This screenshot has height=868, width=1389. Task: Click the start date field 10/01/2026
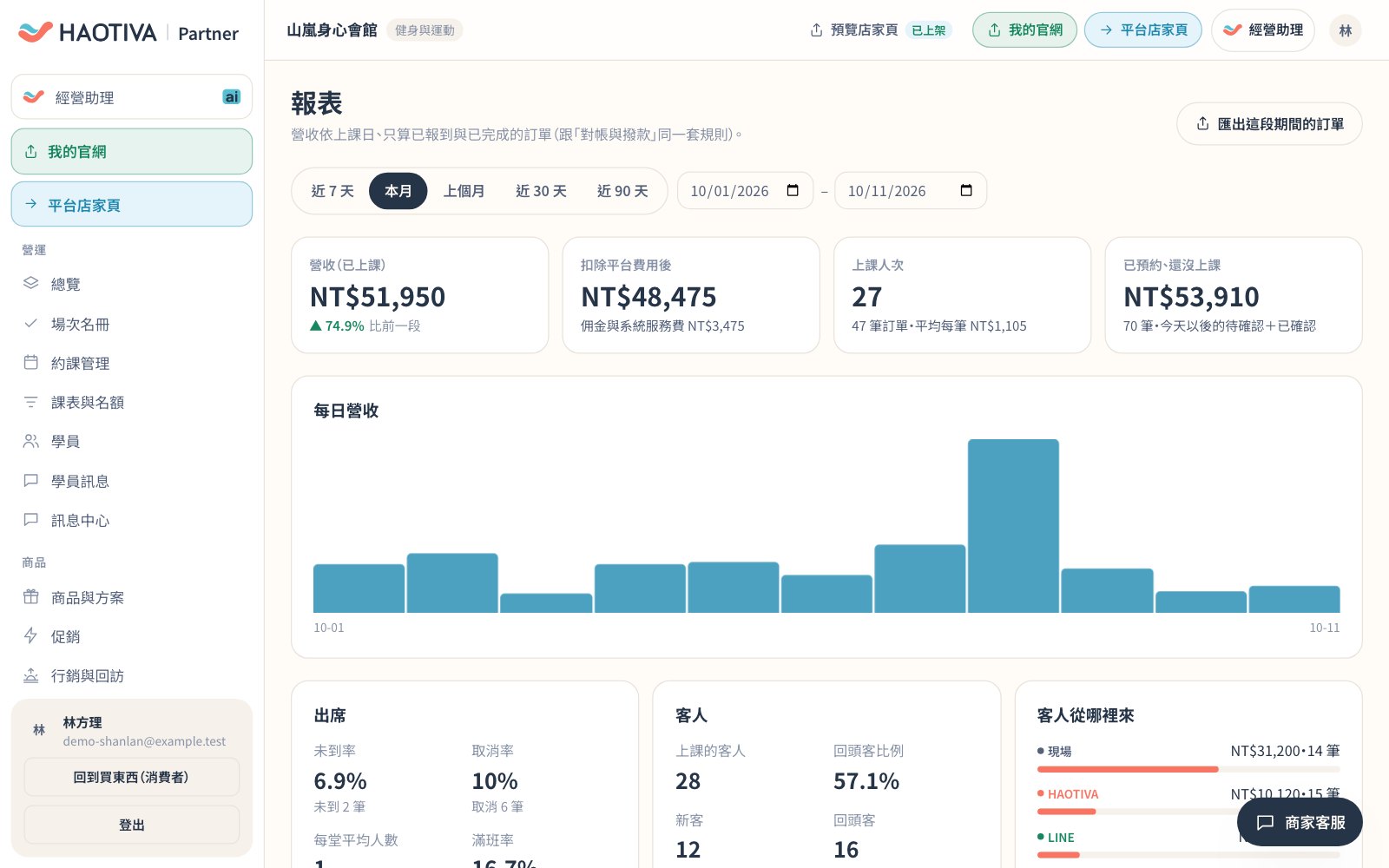[745, 191]
